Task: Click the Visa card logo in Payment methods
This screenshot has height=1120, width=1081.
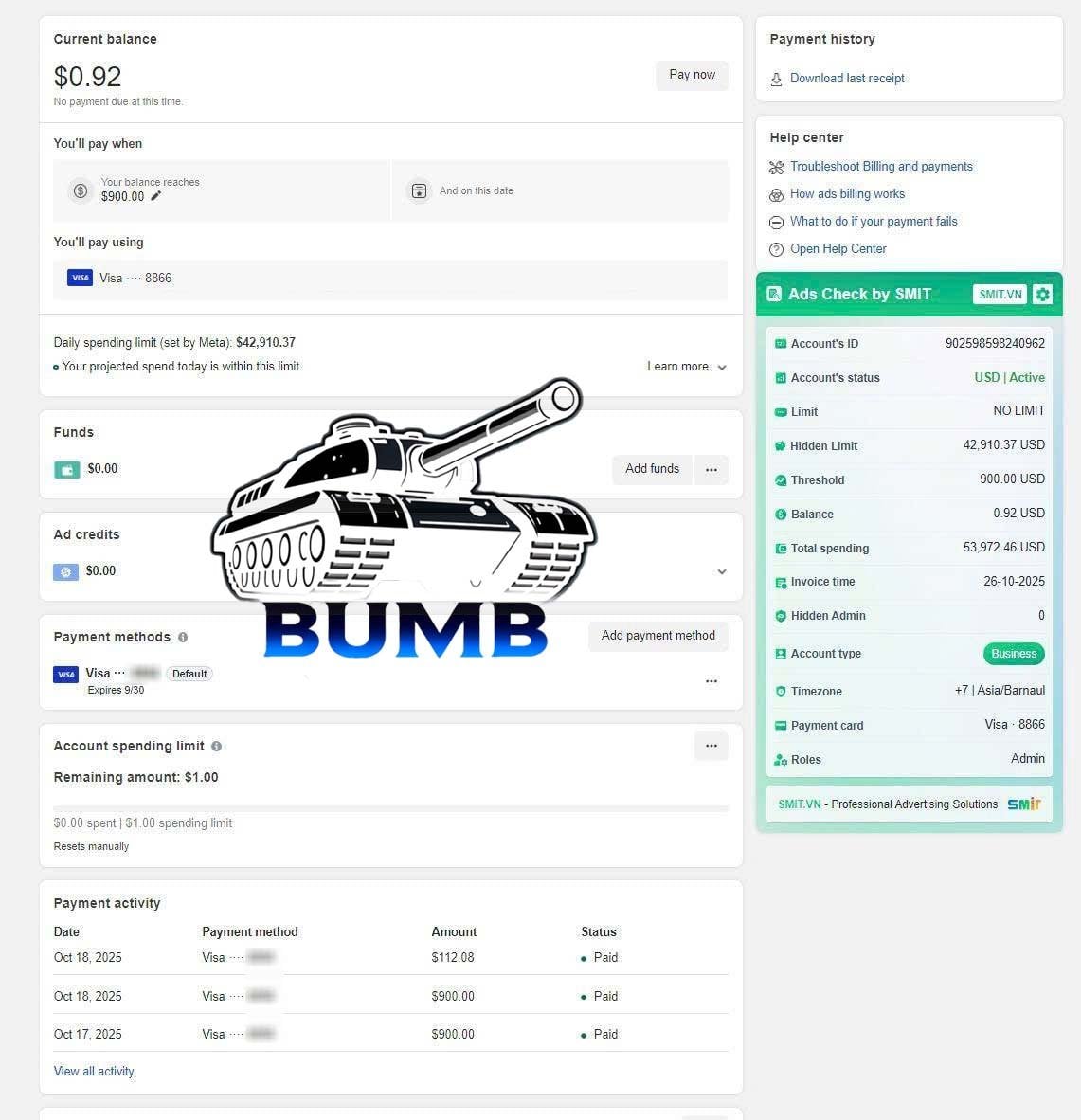Action: (x=65, y=675)
